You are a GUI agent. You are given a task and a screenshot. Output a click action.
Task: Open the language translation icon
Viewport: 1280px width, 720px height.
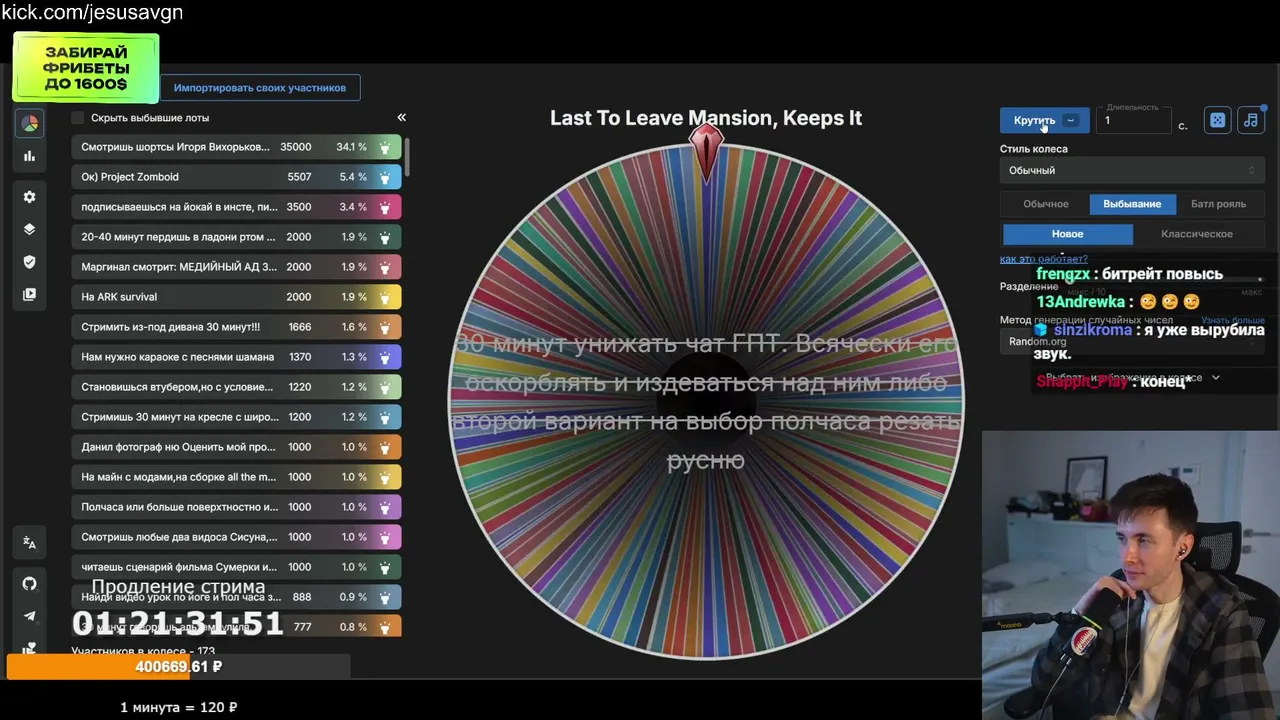tap(30, 543)
